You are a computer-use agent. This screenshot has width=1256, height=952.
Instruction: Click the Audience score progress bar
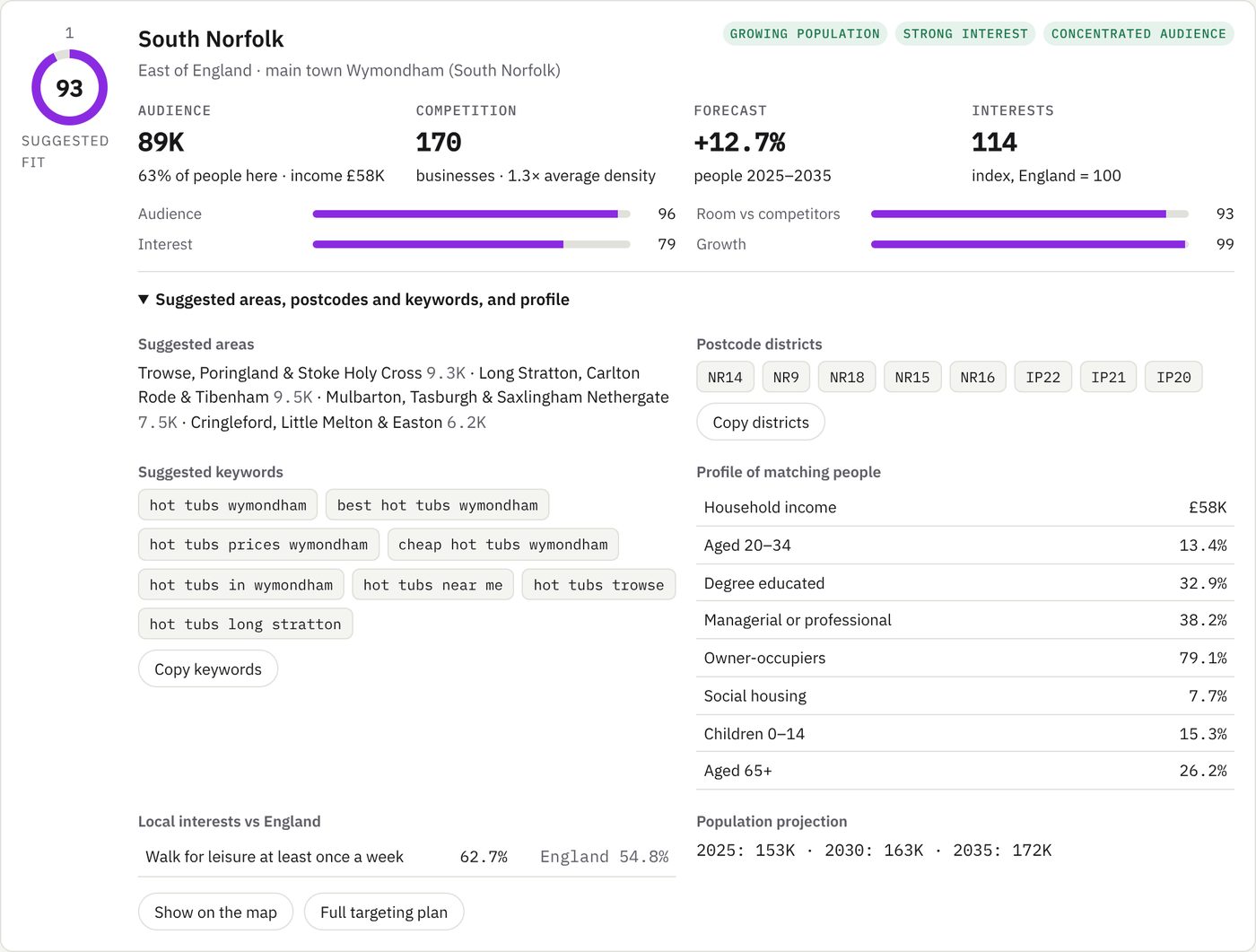pyautogui.click(x=471, y=214)
